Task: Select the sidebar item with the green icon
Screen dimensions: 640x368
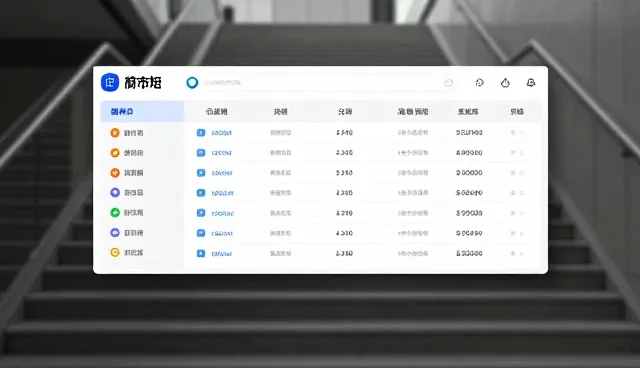Action: (x=127, y=213)
